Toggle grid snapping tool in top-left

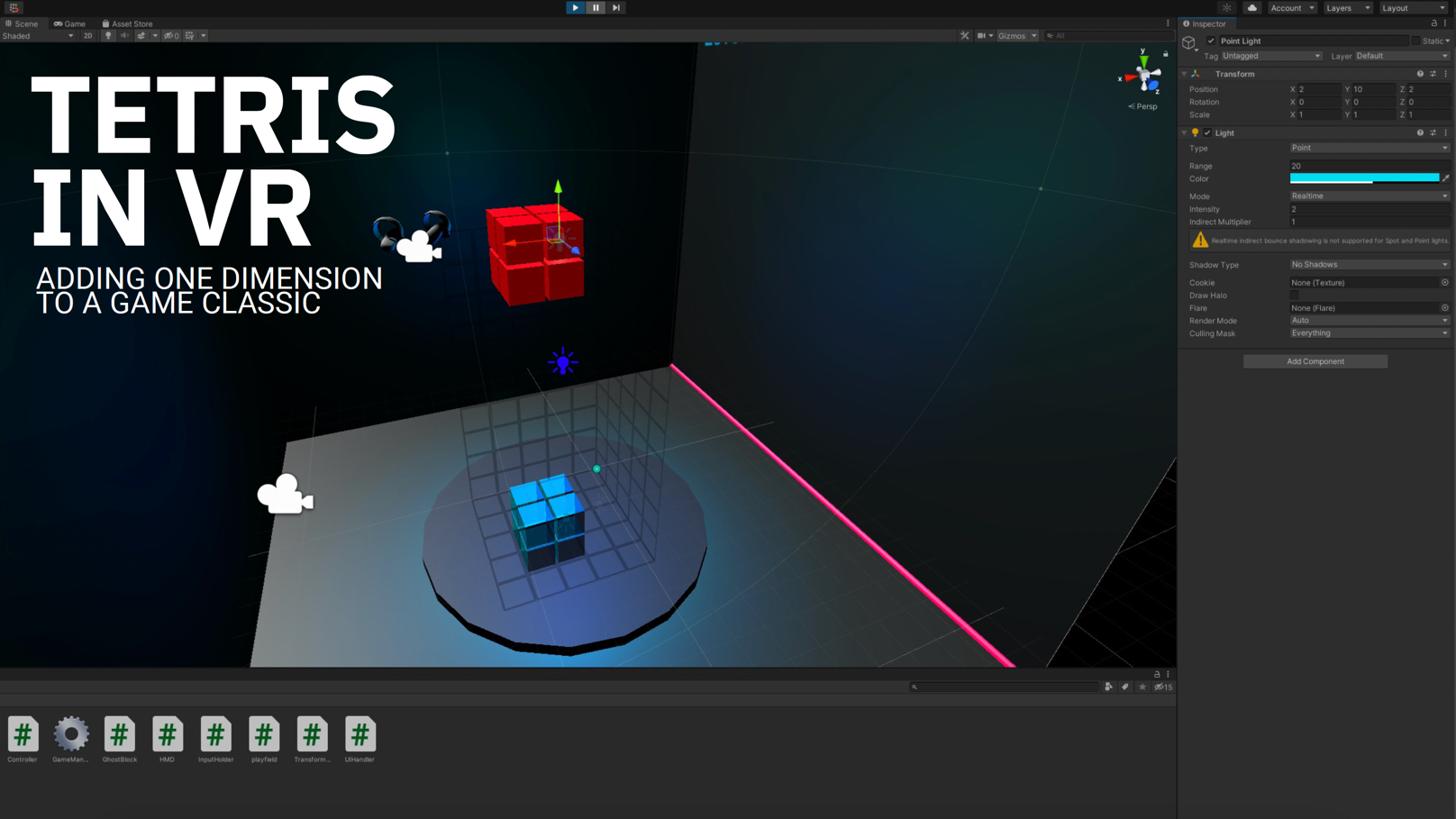(14, 7)
